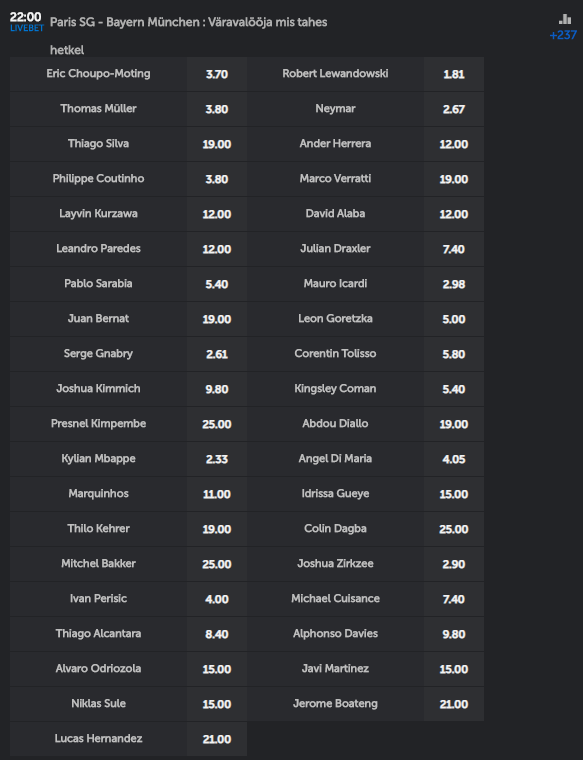This screenshot has width=583, height=760.
Task: Click Presnel Kimpembe odds 25.00
Action: click(217, 424)
